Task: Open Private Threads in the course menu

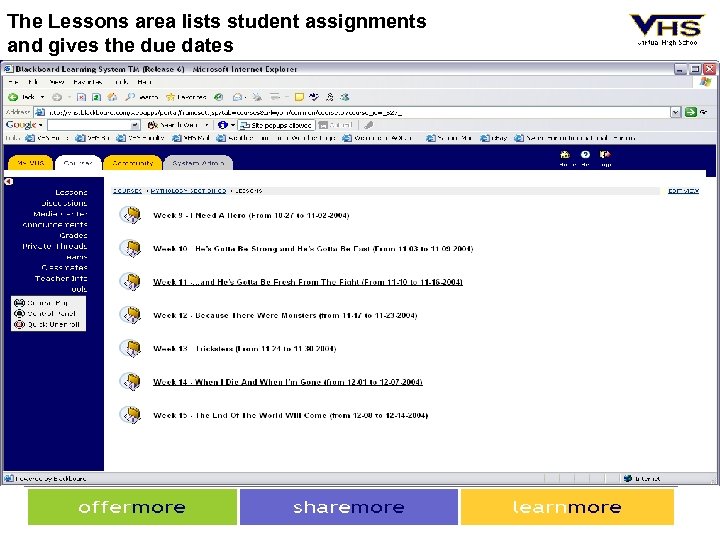Action: tap(55, 246)
